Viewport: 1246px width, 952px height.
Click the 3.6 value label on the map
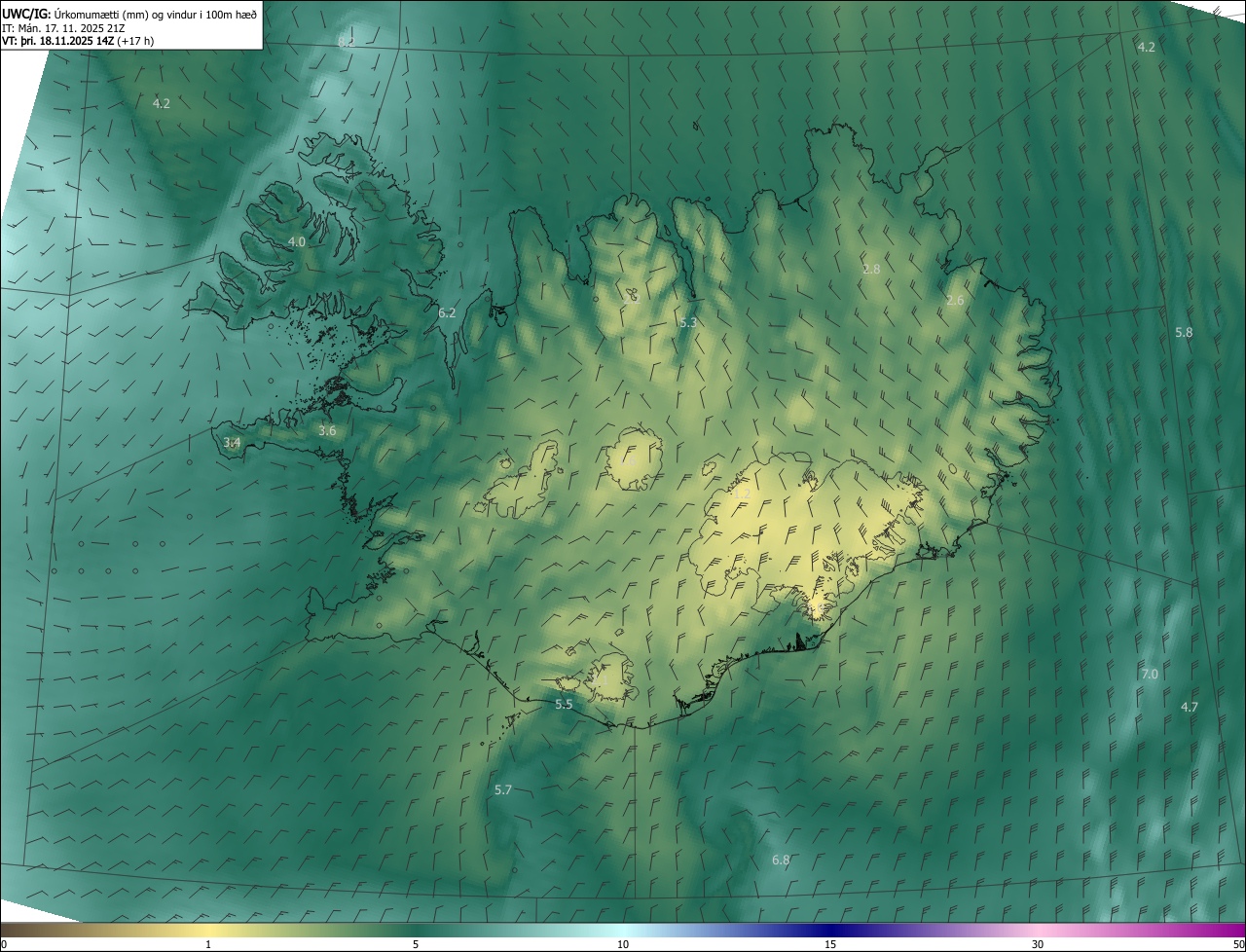point(327,430)
